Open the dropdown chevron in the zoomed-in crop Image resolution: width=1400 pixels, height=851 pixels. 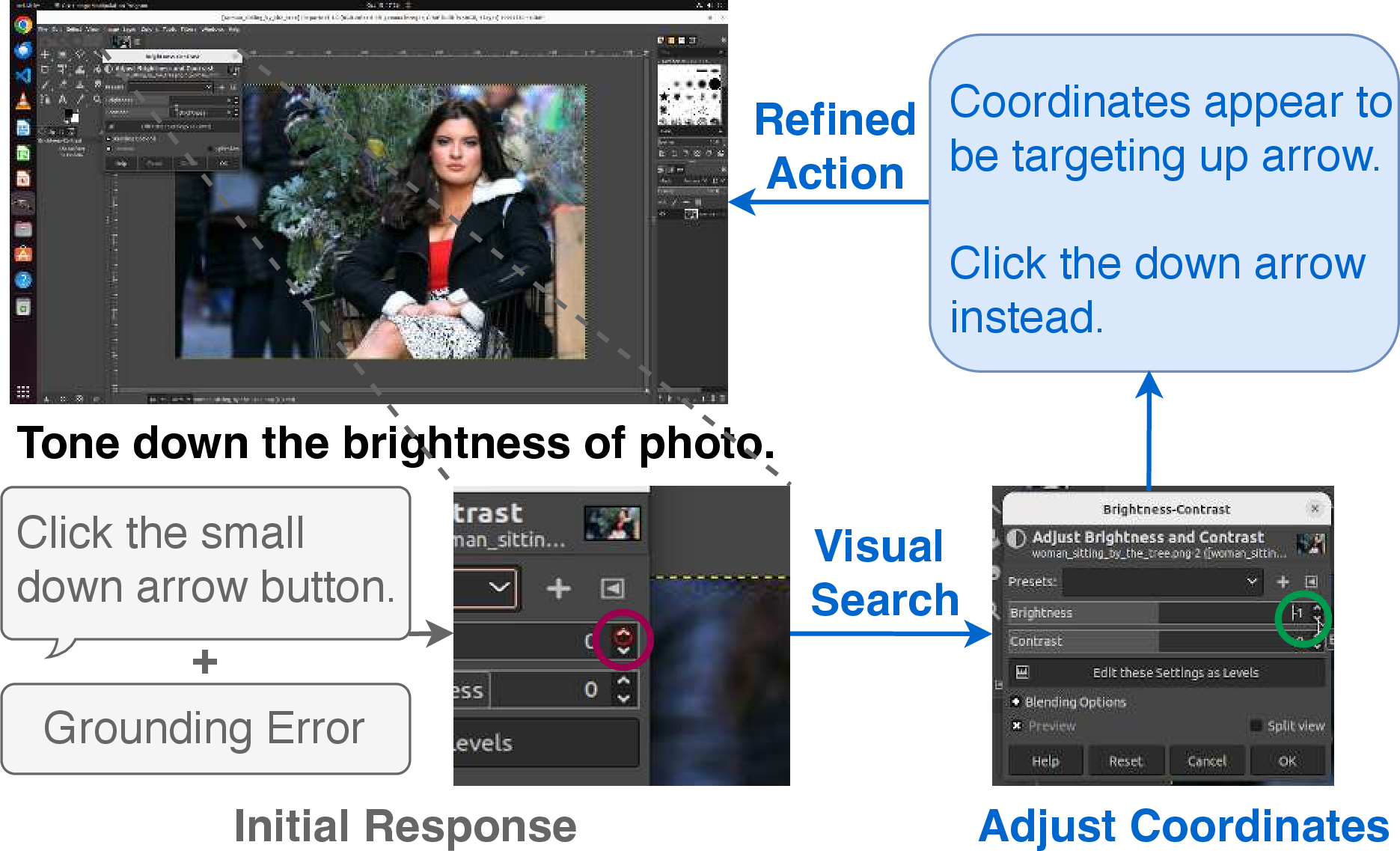tap(499, 588)
